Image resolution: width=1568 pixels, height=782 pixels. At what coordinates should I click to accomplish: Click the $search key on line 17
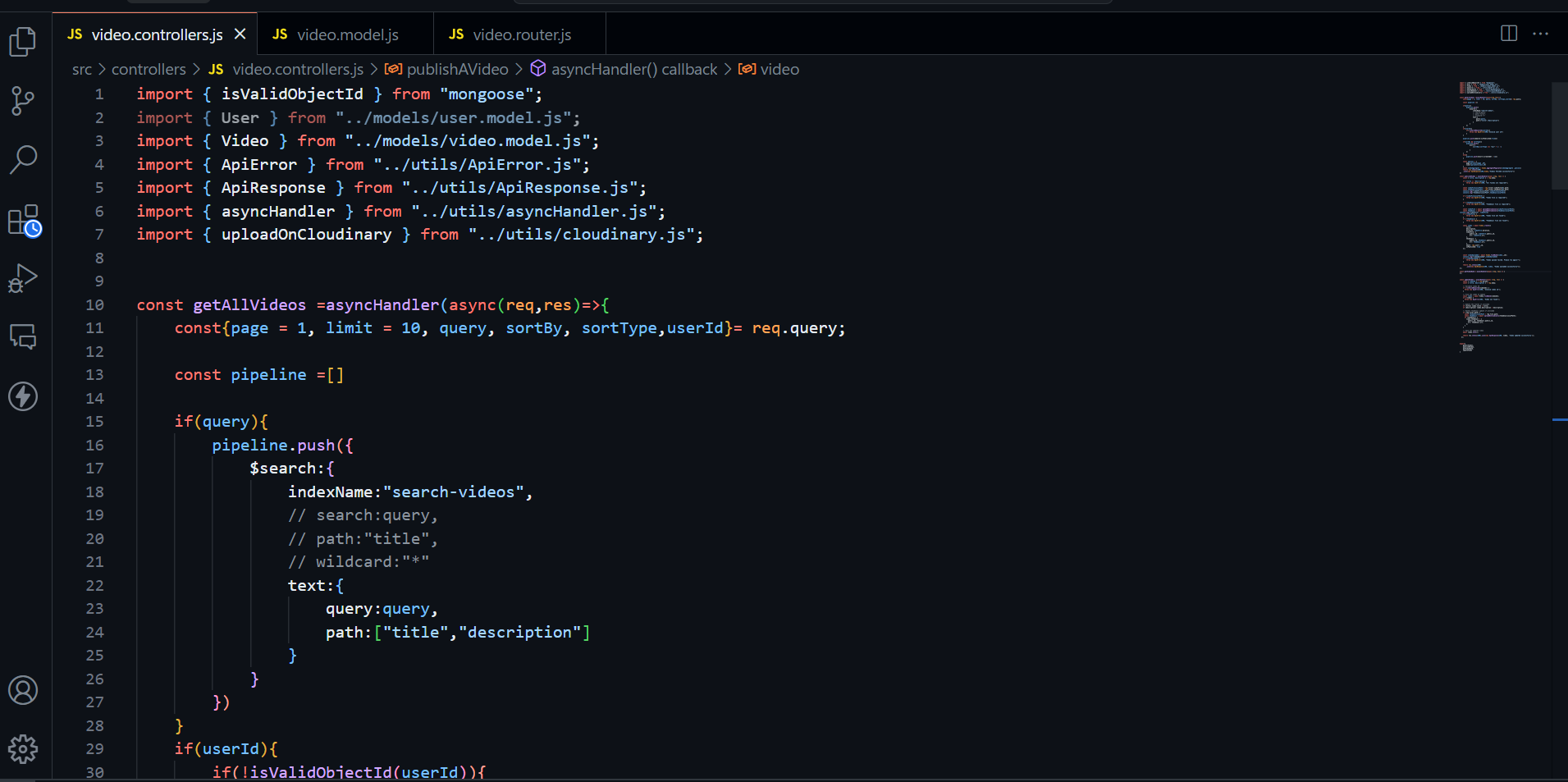click(283, 469)
